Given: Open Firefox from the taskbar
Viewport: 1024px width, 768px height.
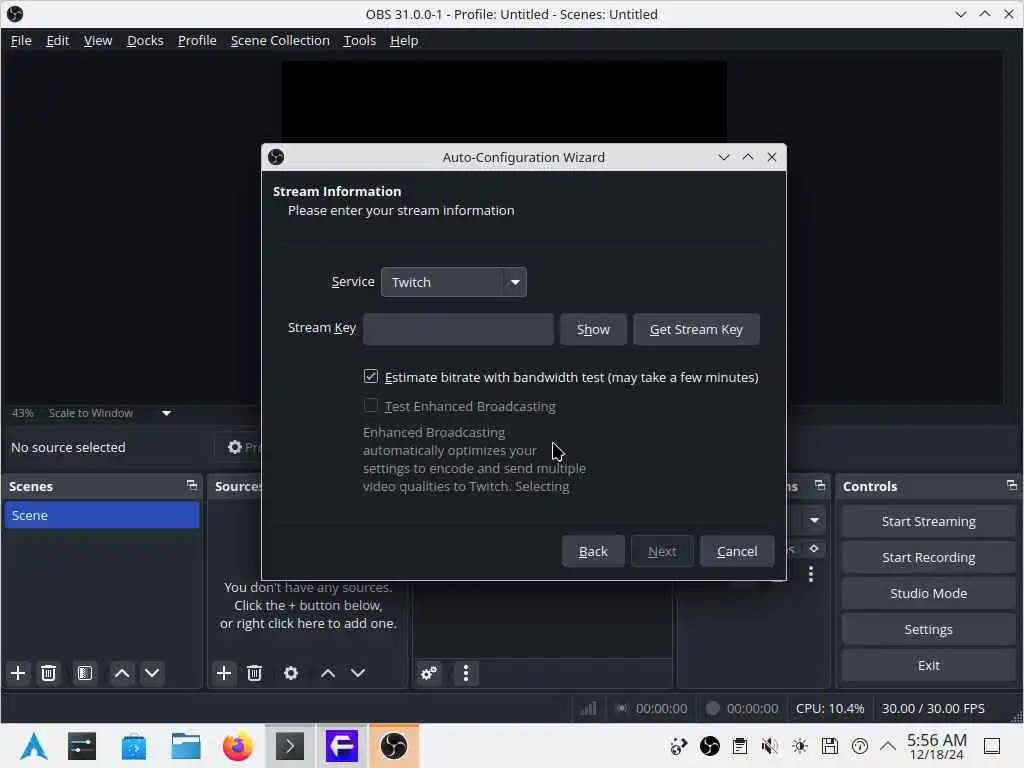Looking at the screenshot, I should click(238, 746).
